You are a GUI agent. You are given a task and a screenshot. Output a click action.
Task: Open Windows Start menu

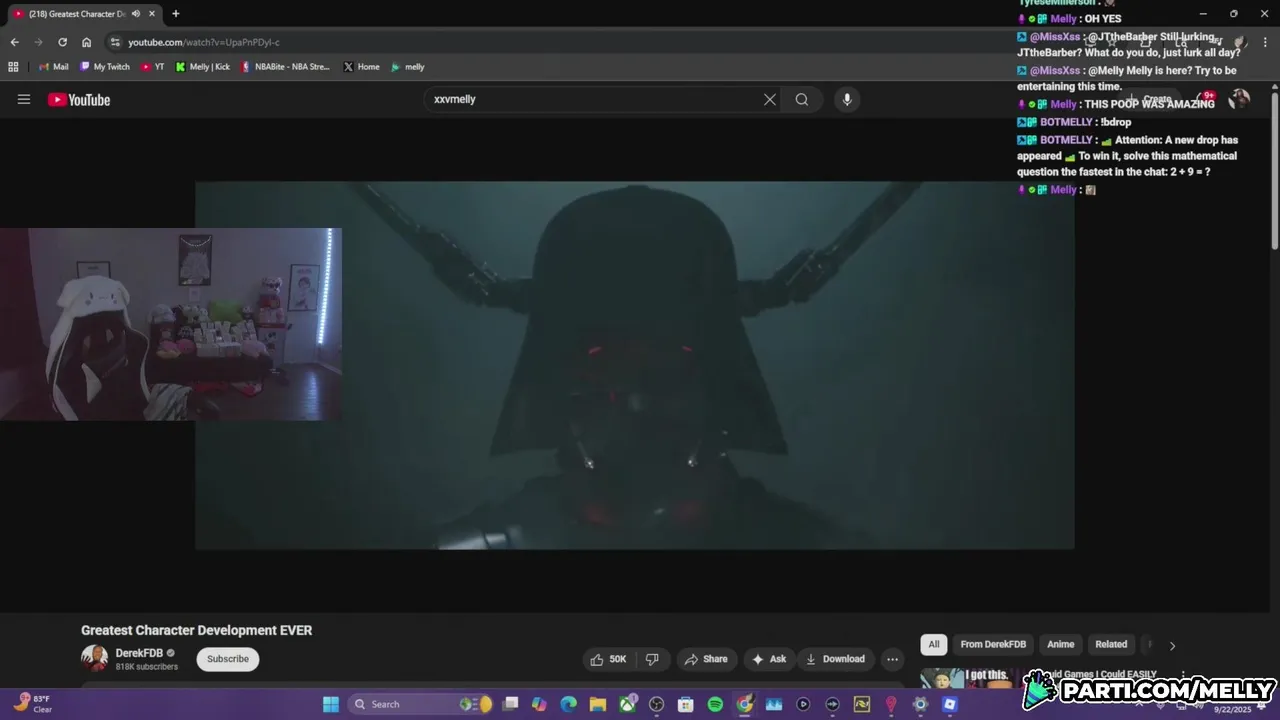(x=331, y=704)
